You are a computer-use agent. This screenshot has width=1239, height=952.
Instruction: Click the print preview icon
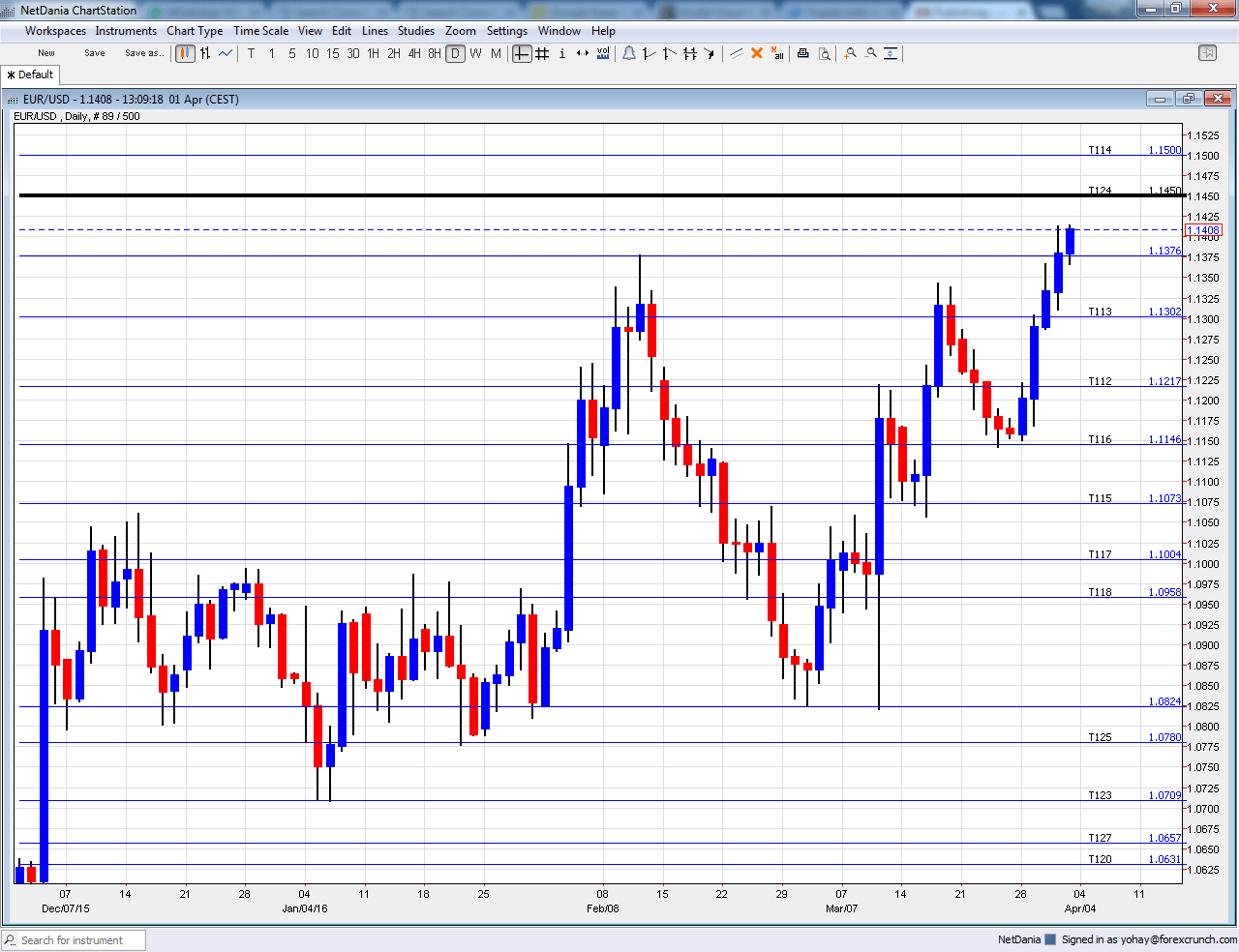point(824,53)
